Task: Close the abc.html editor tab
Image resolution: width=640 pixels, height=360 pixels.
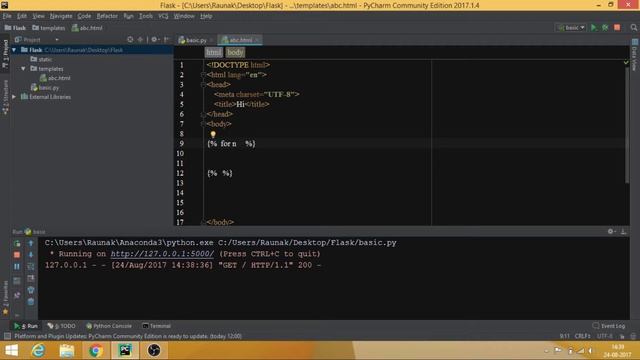Action: click(x=257, y=40)
